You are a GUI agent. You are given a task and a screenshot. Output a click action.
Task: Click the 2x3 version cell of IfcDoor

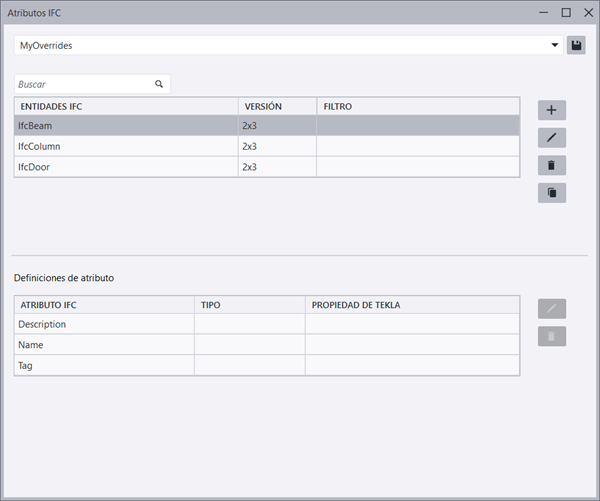point(277,167)
